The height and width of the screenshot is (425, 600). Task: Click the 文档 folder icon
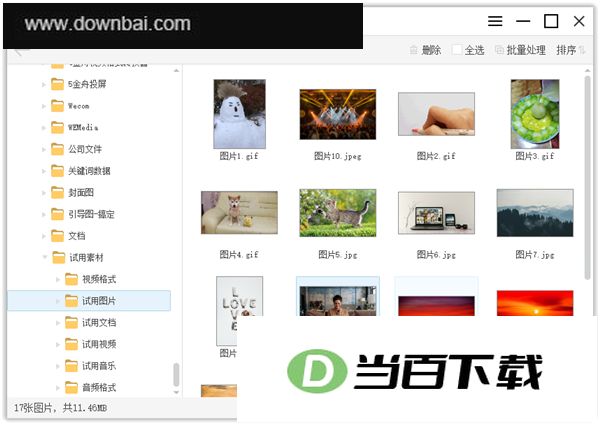coord(57,236)
